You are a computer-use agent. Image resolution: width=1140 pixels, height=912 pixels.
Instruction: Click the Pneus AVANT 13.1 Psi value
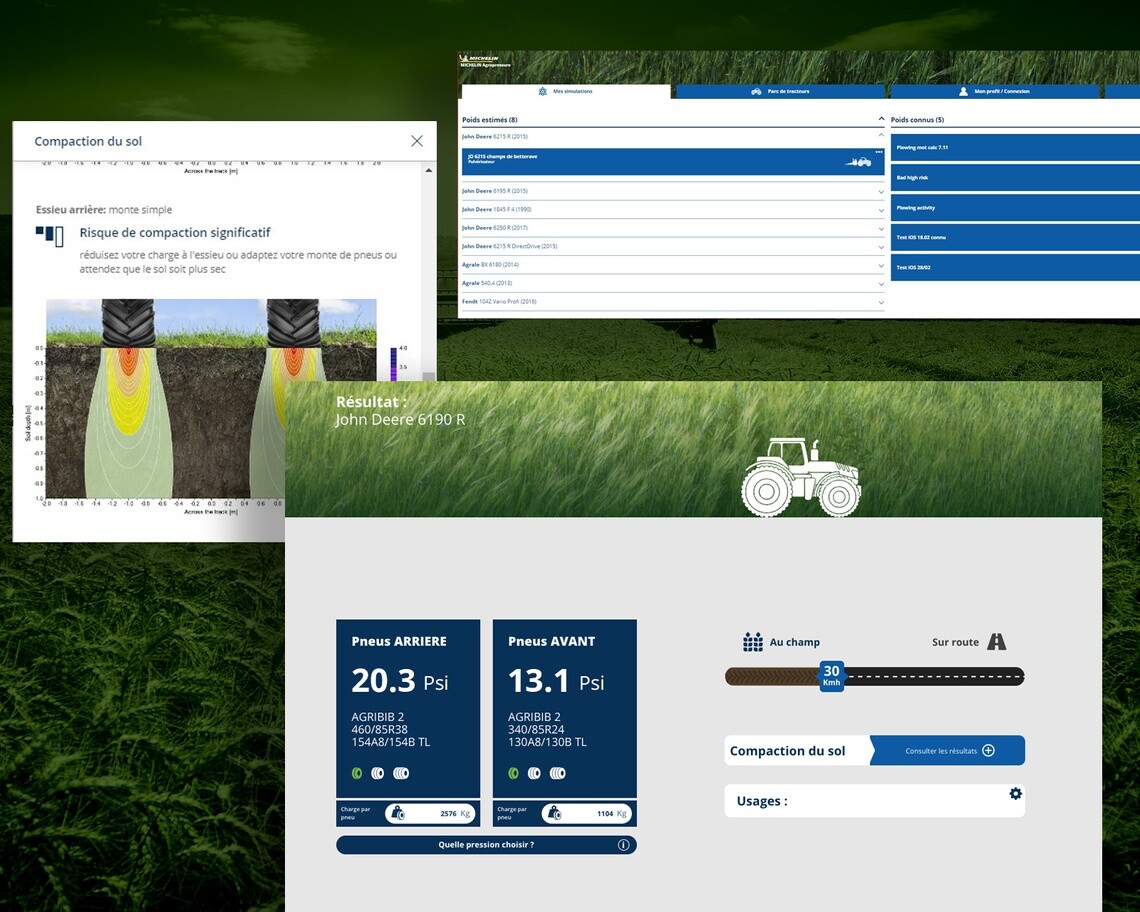556,681
